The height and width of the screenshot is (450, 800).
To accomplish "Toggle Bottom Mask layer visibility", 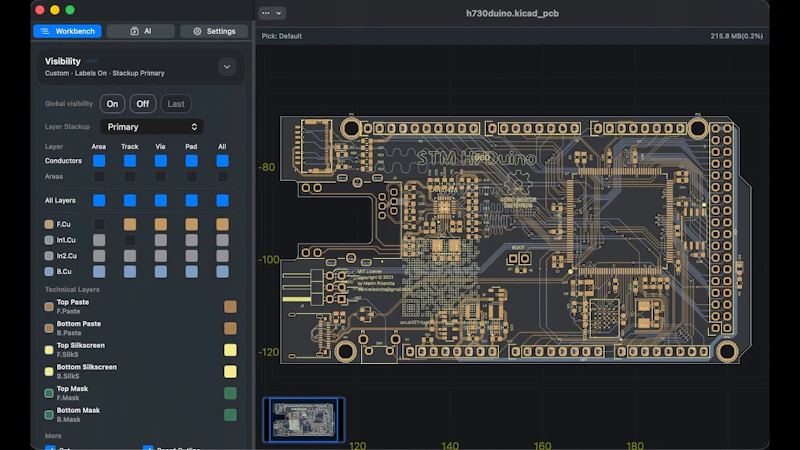I will [x=230, y=415].
